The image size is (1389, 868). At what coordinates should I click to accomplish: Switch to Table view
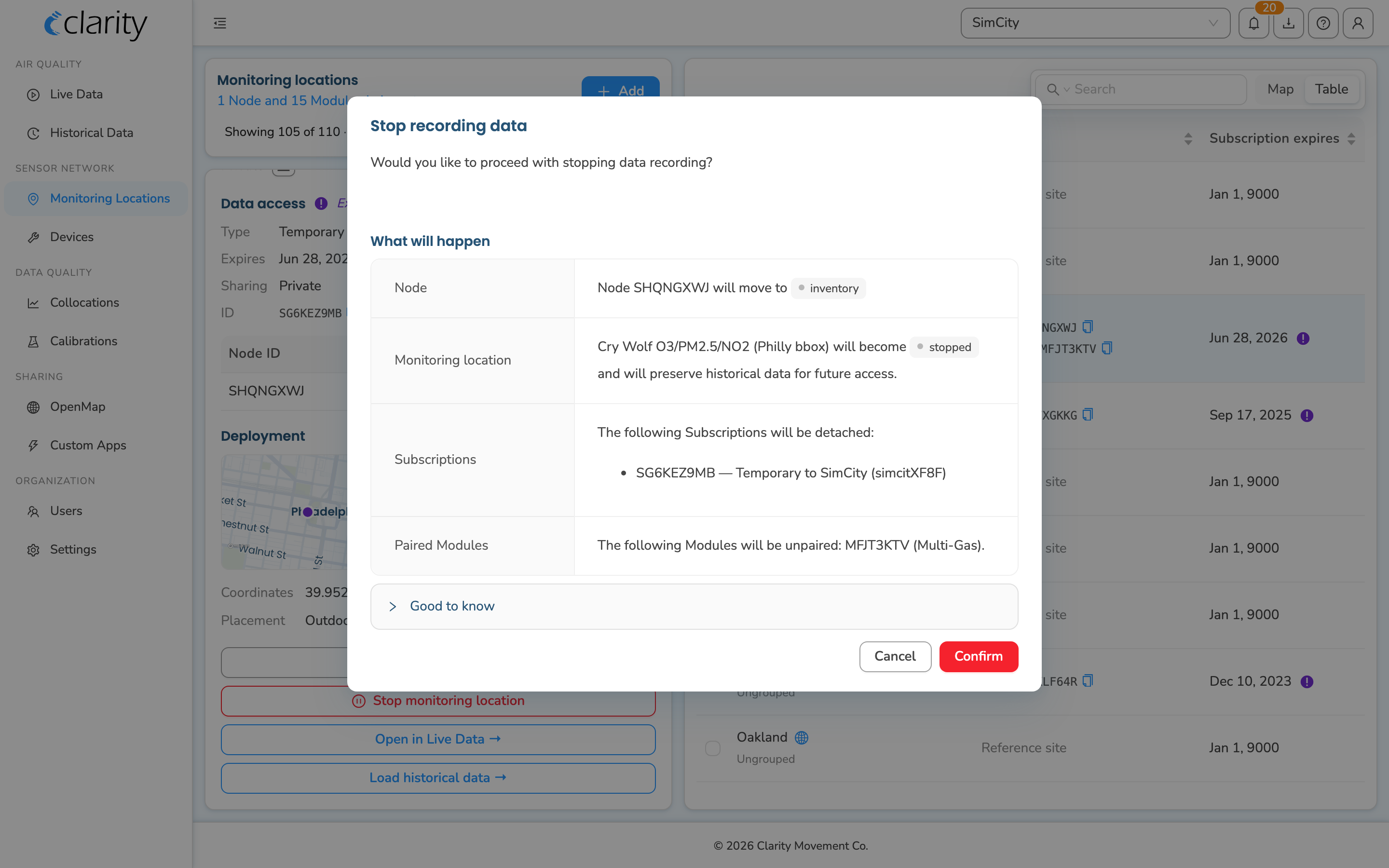[1331, 89]
